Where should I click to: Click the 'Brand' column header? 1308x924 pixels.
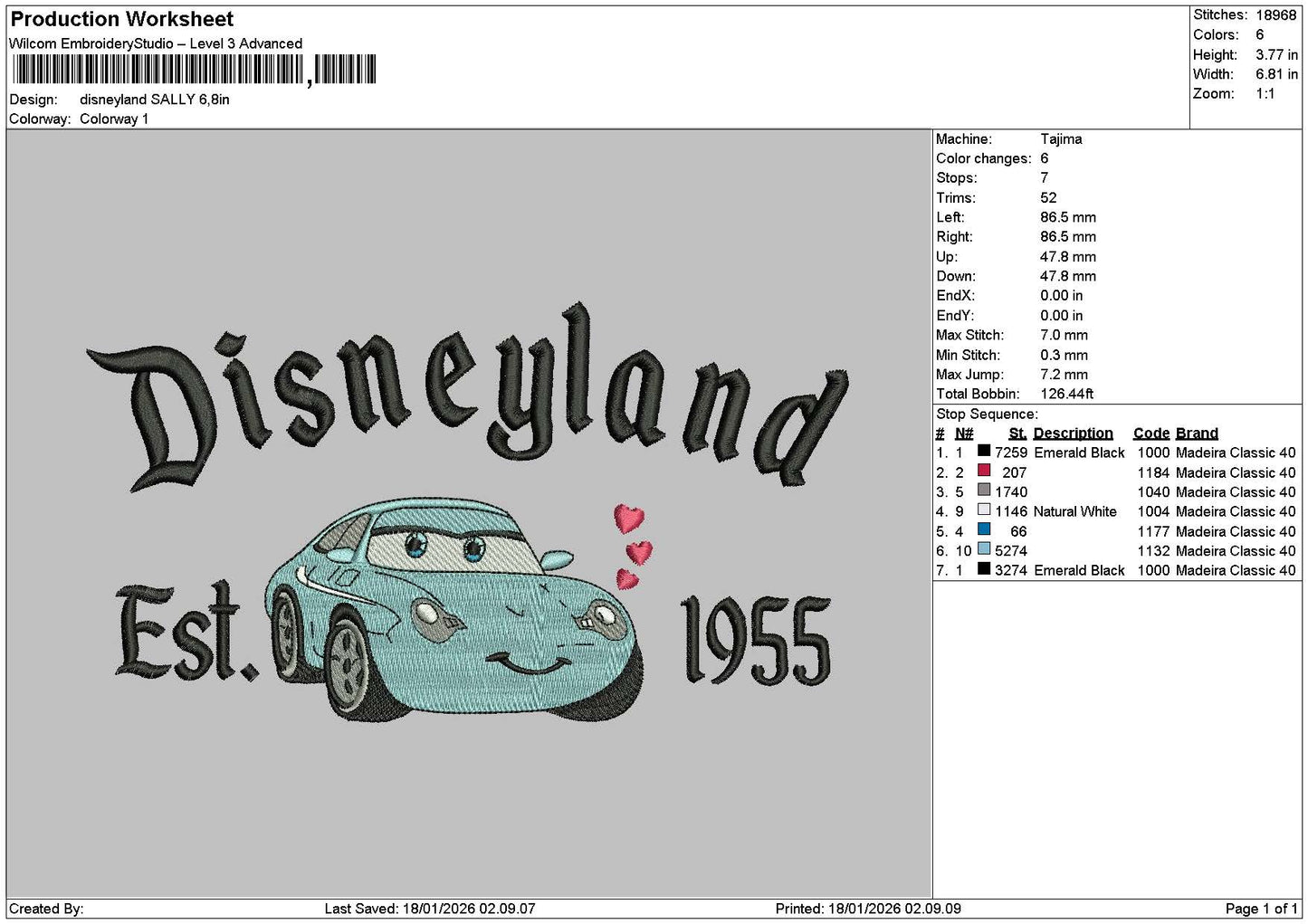click(x=1197, y=433)
